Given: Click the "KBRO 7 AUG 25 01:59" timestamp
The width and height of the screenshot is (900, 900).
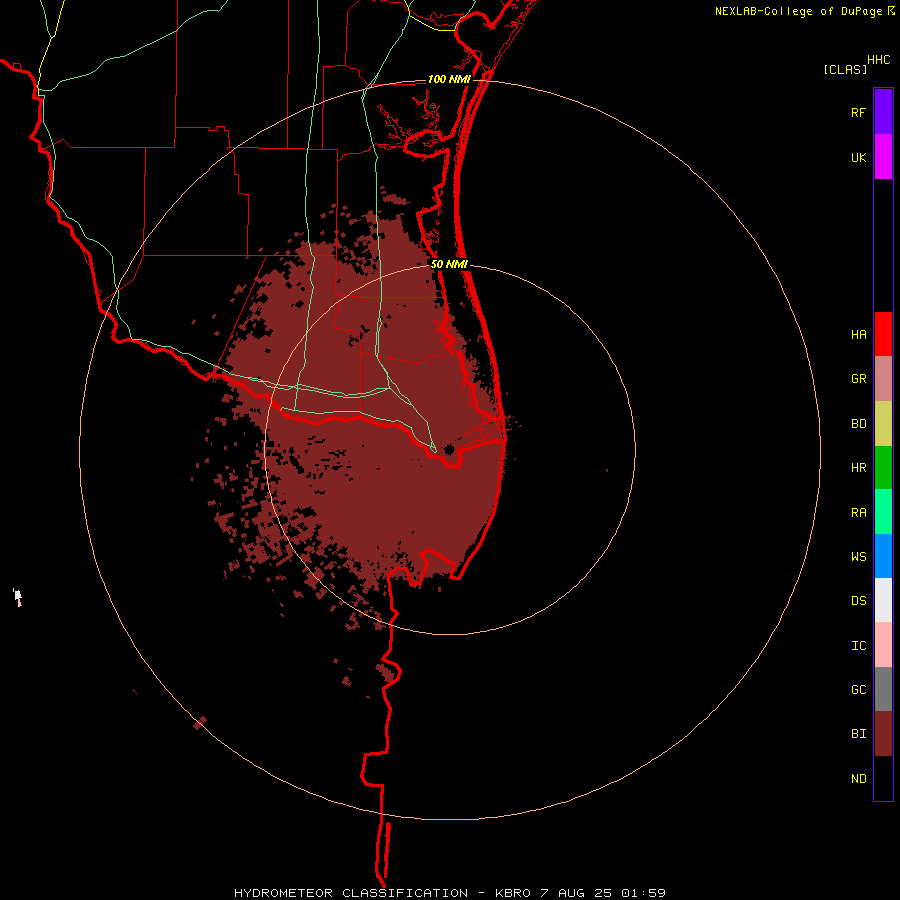Looking at the screenshot, I should click(580, 893).
